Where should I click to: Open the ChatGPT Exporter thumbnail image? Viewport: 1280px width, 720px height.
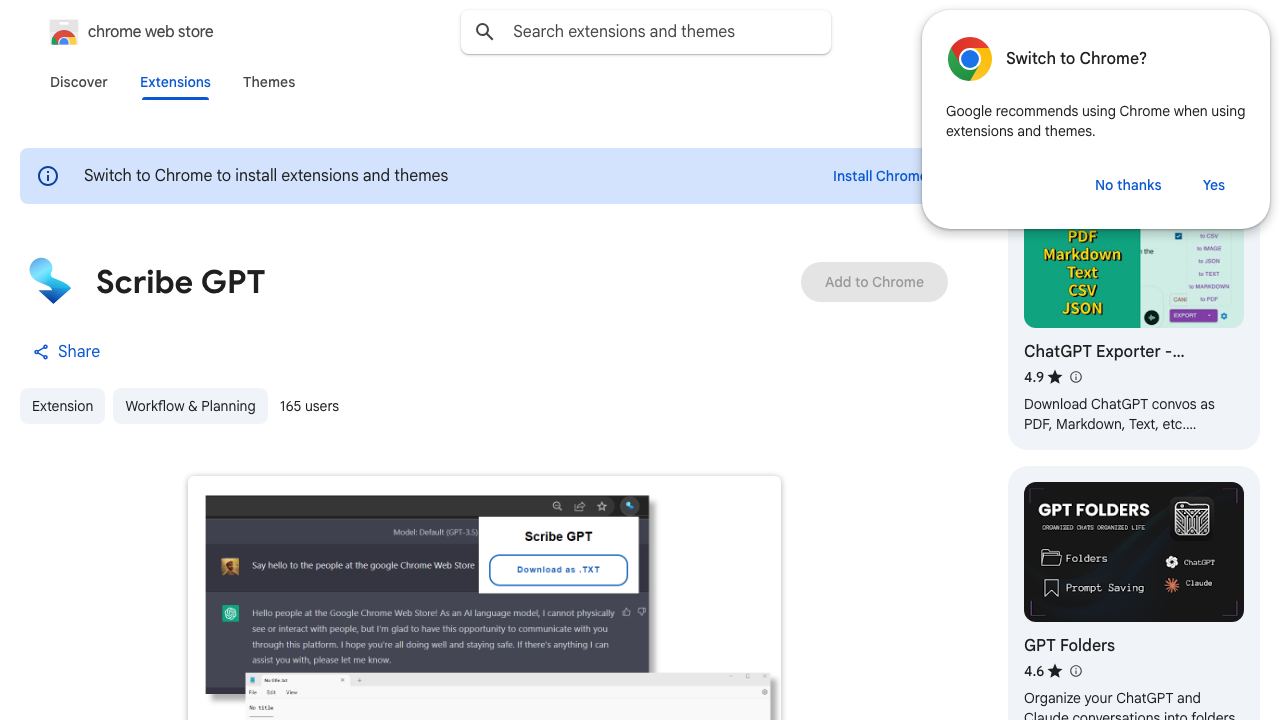point(1134,278)
